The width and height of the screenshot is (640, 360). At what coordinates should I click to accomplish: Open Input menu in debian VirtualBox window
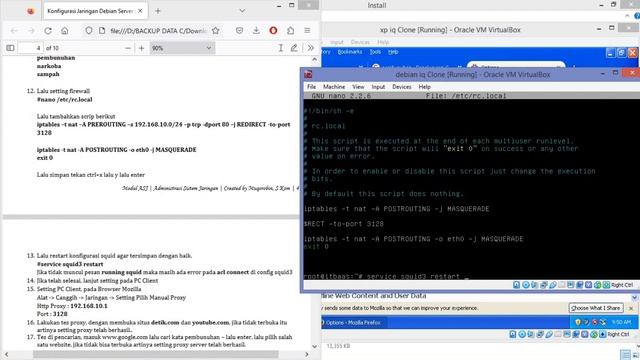pyautogui.click(x=378, y=87)
